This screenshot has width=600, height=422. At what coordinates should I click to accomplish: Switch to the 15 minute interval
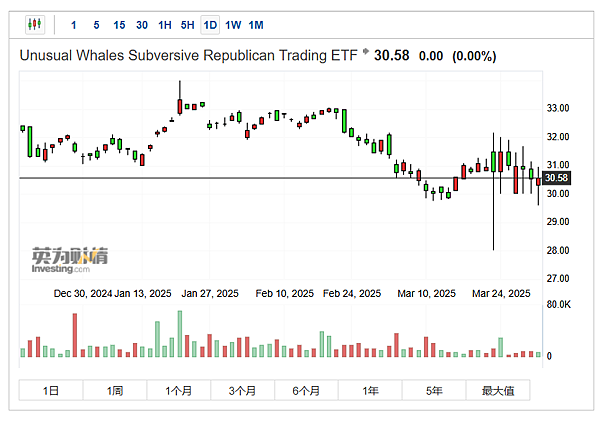click(119, 25)
